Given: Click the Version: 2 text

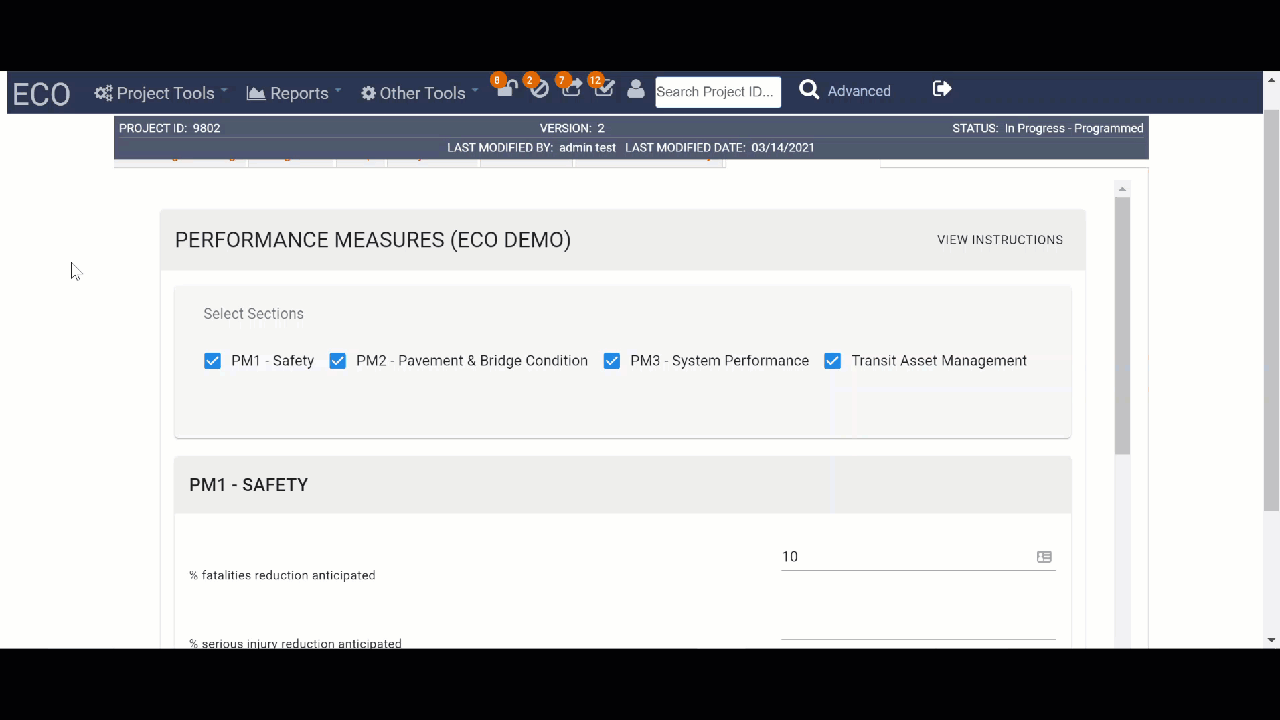Looking at the screenshot, I should pyautogui.click(x=572, y=128).
